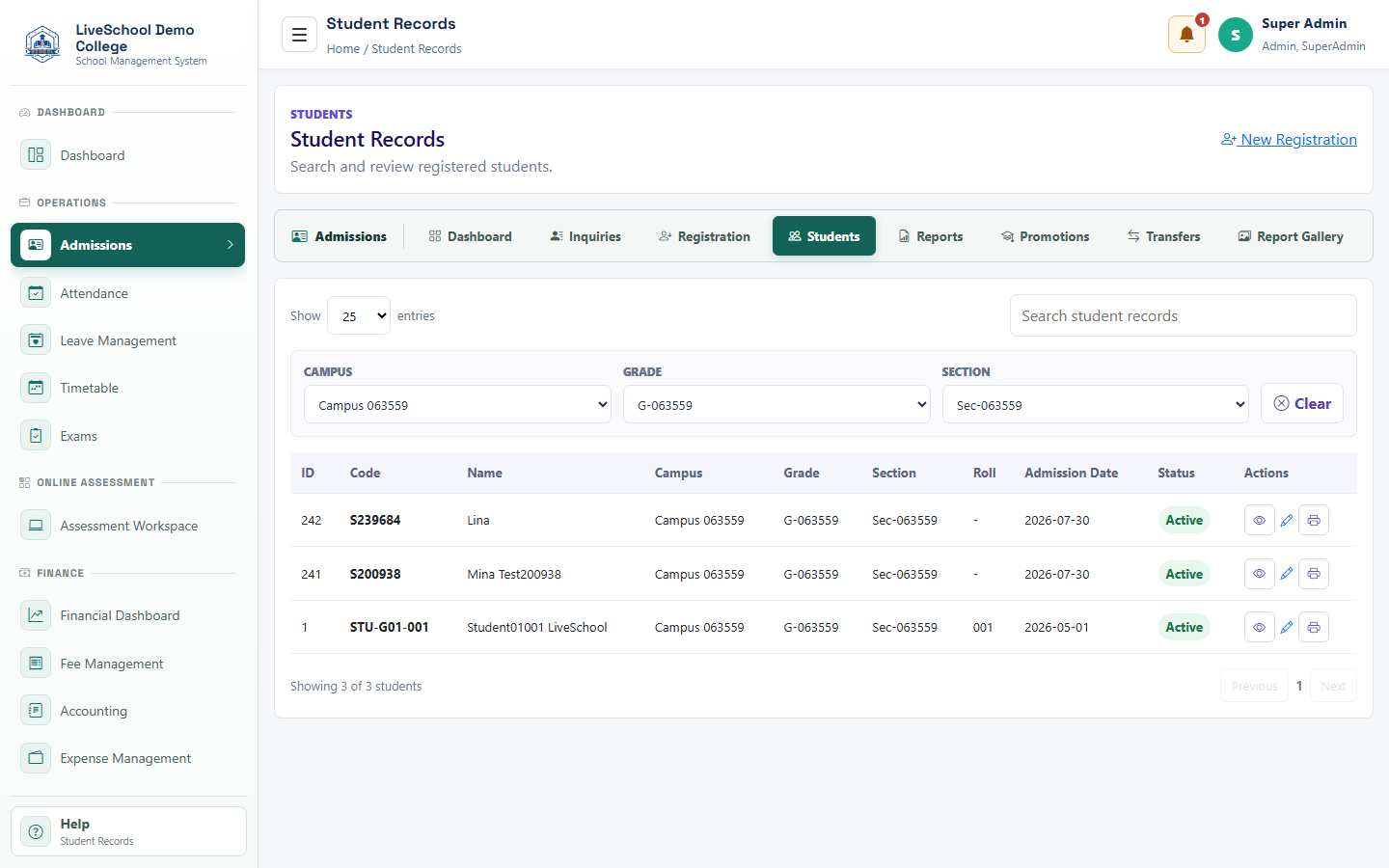Click the name Student01001 LiveSchool
Viewport: 1389px width, 868px height.
tap(537, 627)
